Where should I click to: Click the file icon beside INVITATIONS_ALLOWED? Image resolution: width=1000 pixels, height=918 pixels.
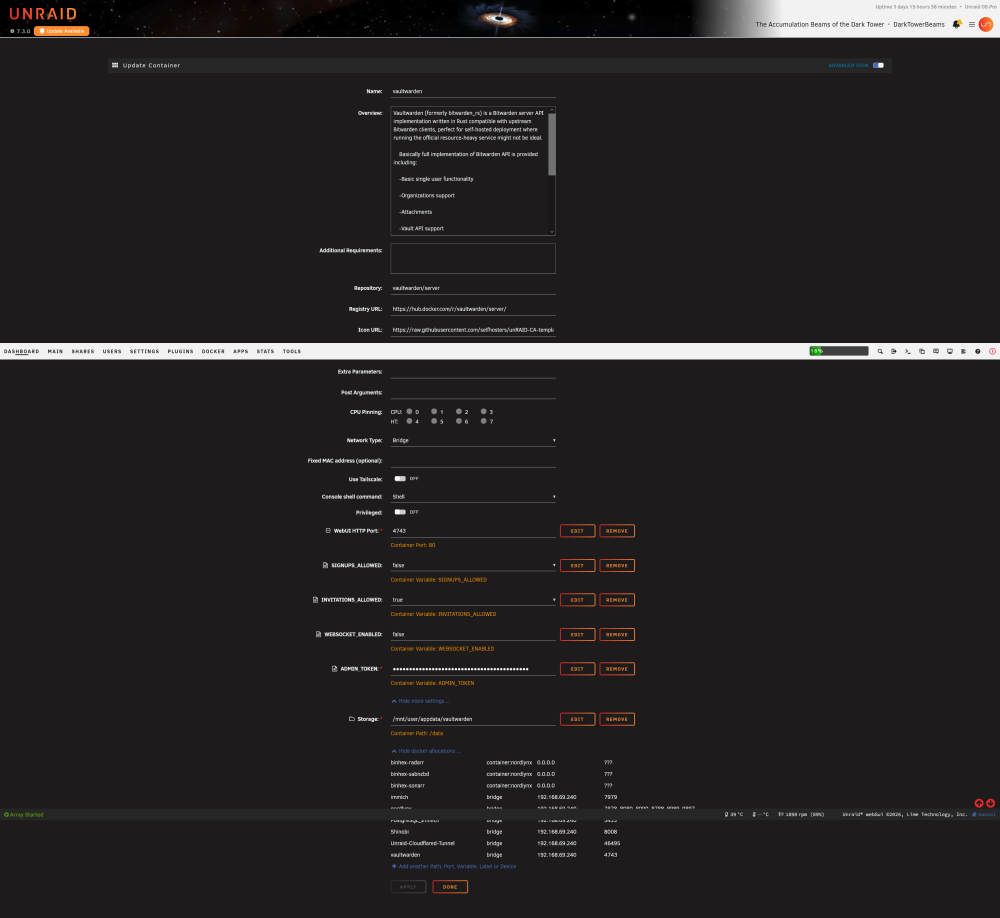315,600
